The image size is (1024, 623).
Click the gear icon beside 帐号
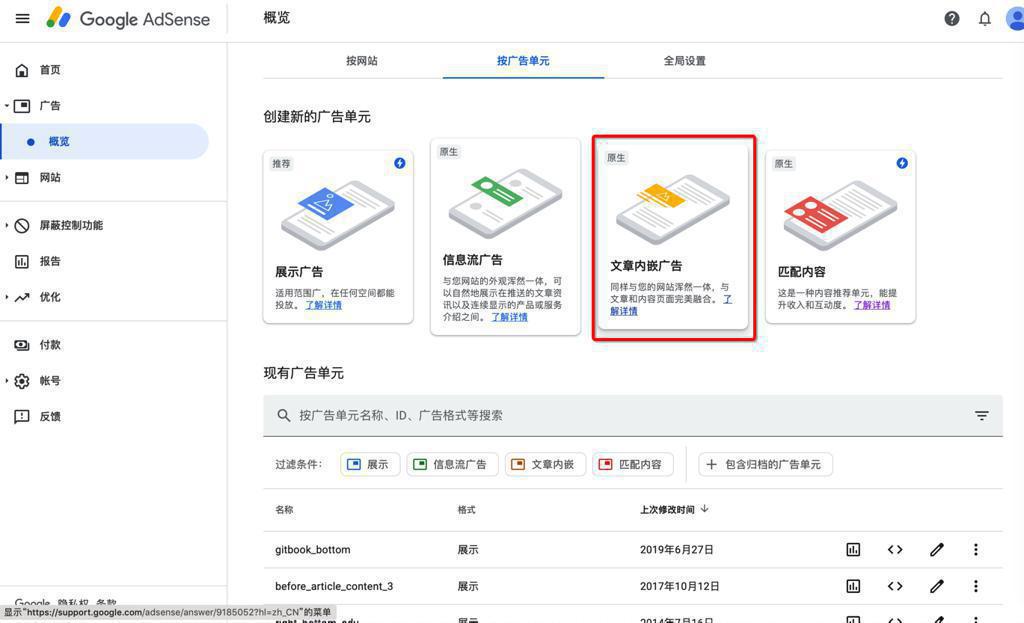pos(22,381)
